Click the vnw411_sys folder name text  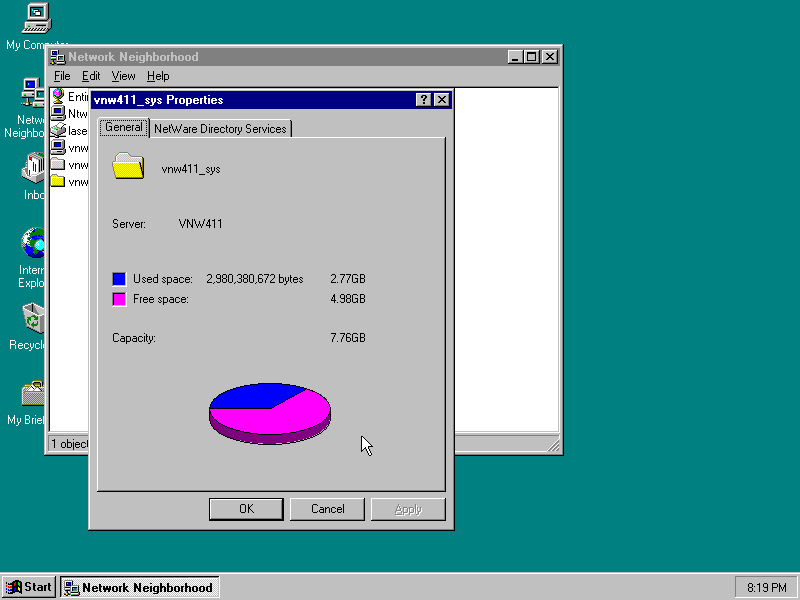(x=191, y=169)
